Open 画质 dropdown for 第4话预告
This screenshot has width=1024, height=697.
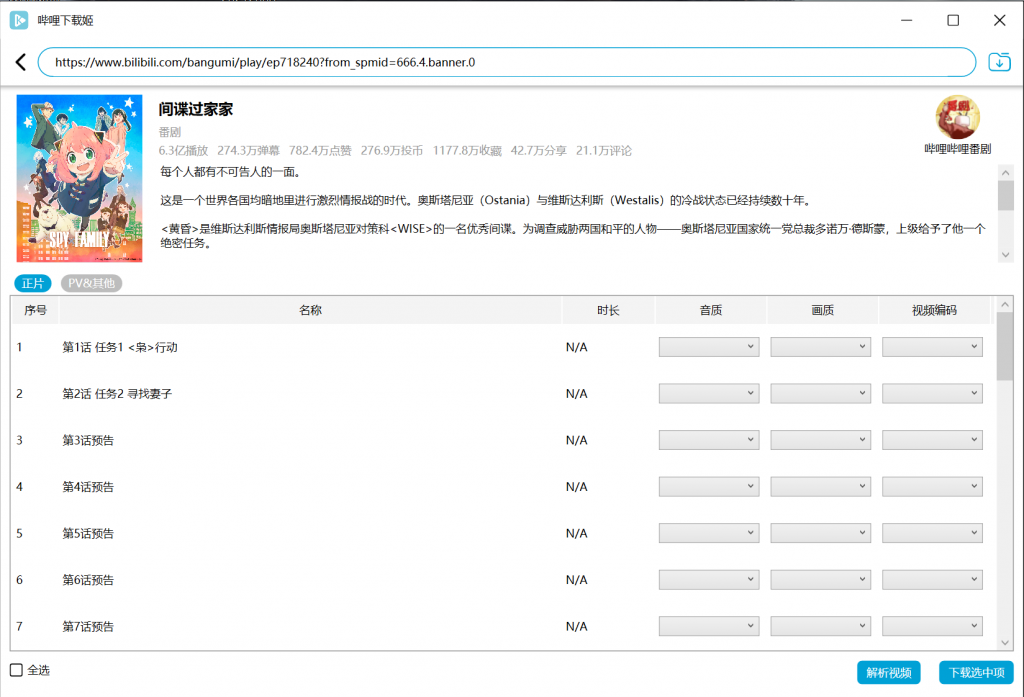(820, 486)
